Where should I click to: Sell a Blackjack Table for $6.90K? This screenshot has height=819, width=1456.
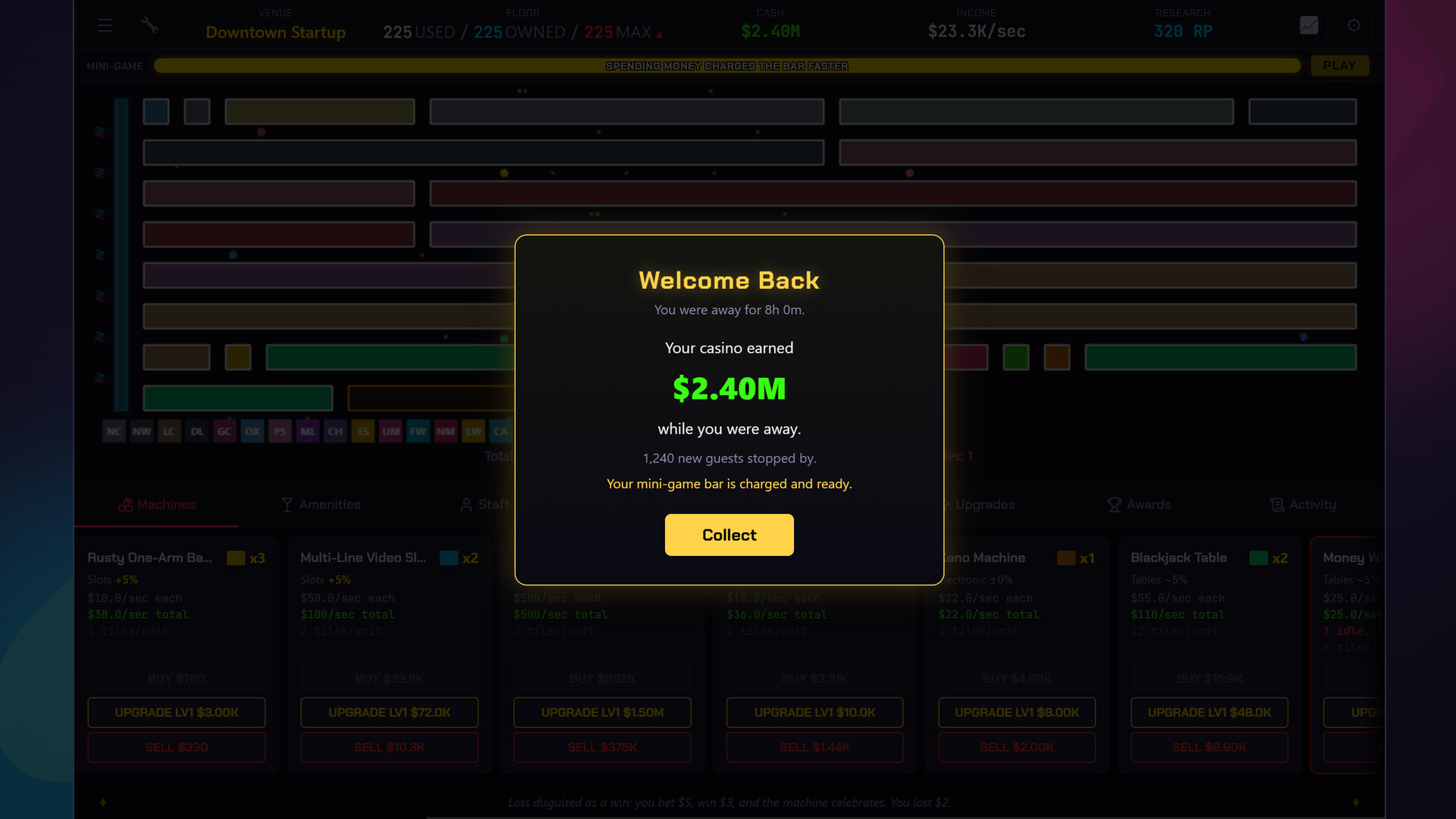1210,747
